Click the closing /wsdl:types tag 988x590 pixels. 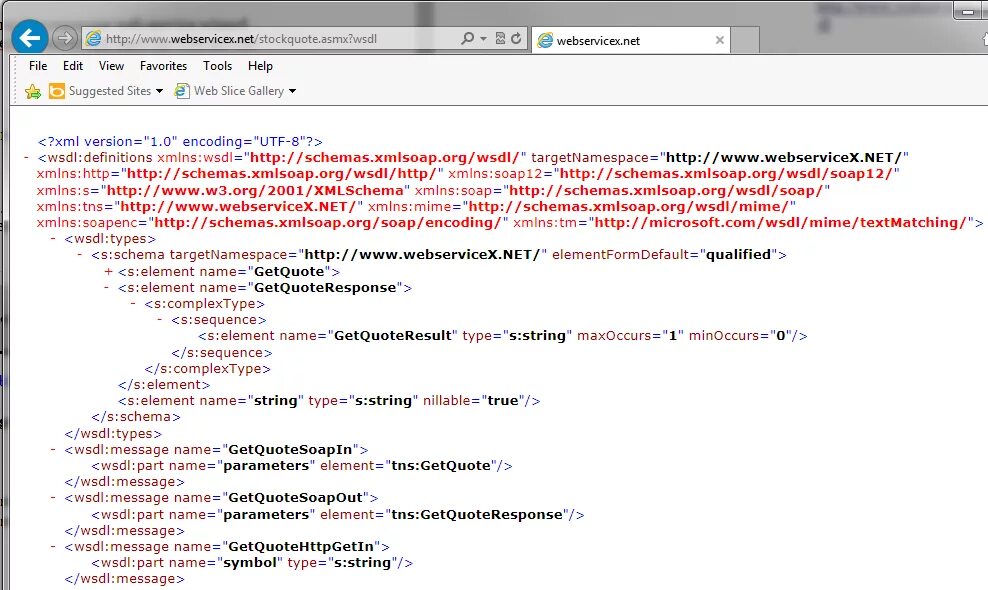(113, 434)
